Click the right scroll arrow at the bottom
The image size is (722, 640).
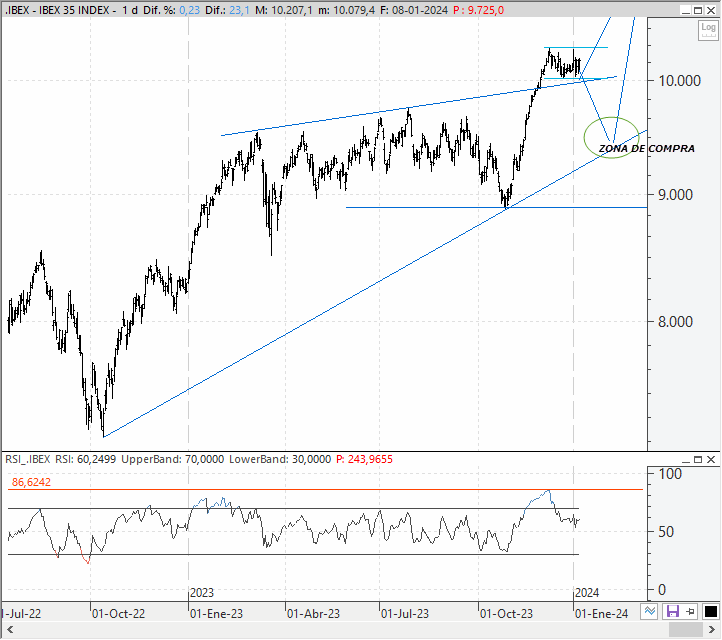(711, 630)
